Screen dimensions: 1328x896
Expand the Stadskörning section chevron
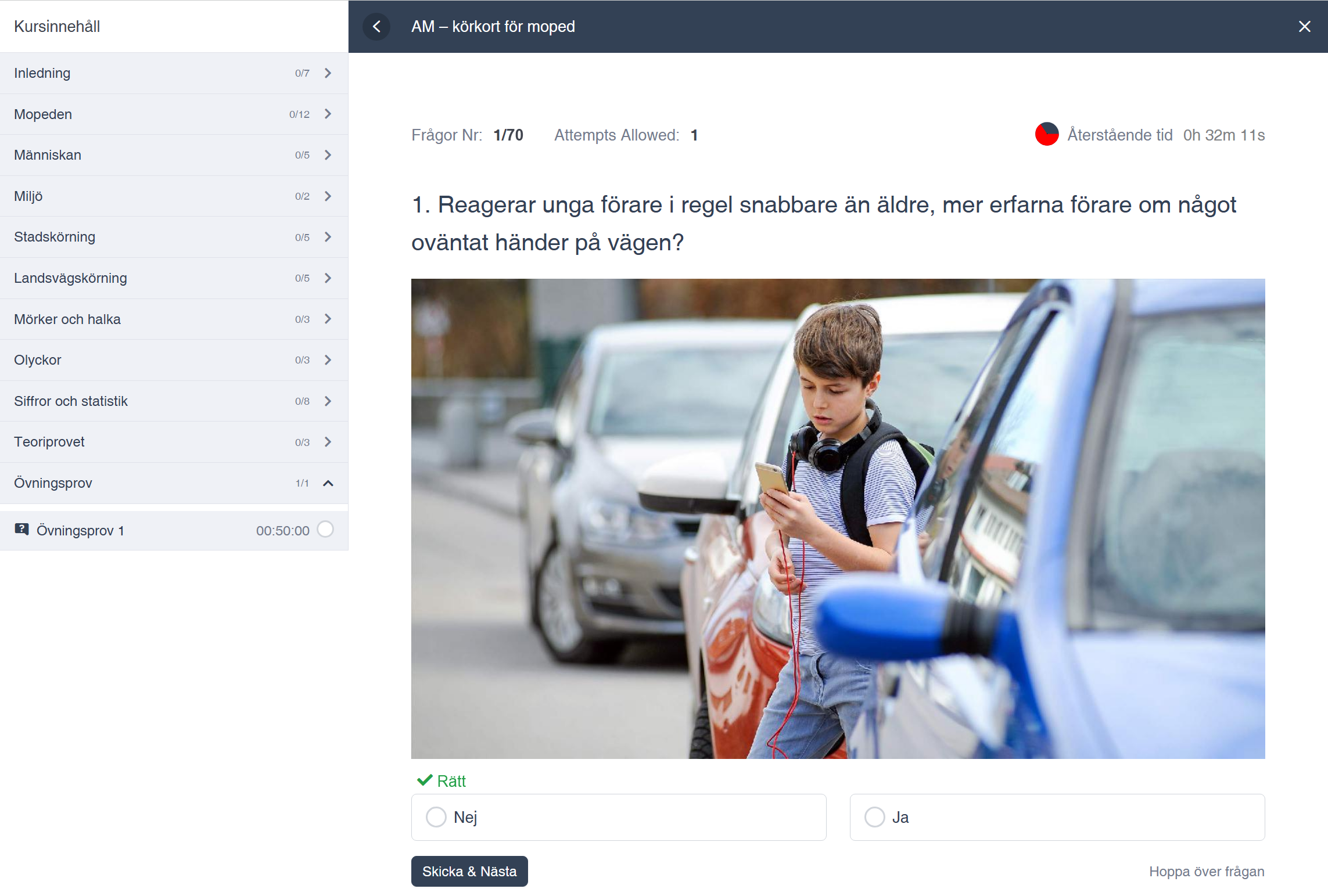click(x=328, y=237)
